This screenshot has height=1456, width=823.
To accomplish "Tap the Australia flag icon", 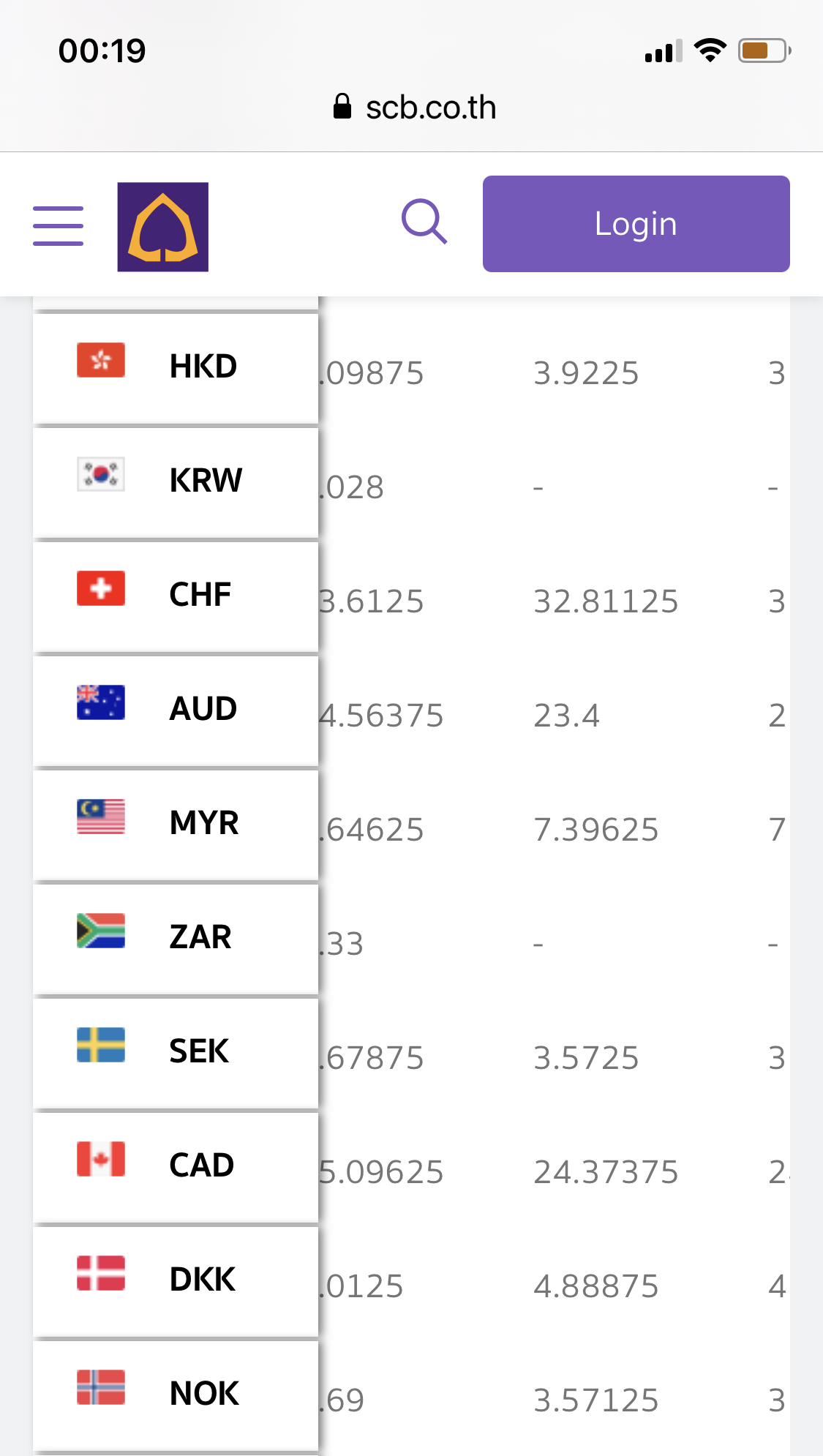I will (x=101, y=702).
